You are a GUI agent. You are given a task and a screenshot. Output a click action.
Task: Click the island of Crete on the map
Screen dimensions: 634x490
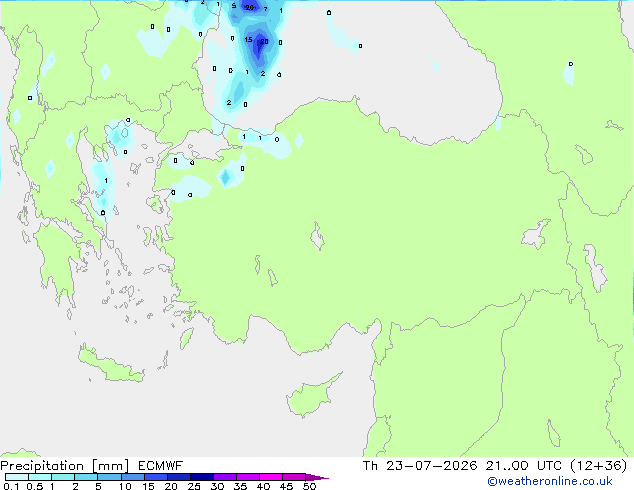[x=111, y=364]
